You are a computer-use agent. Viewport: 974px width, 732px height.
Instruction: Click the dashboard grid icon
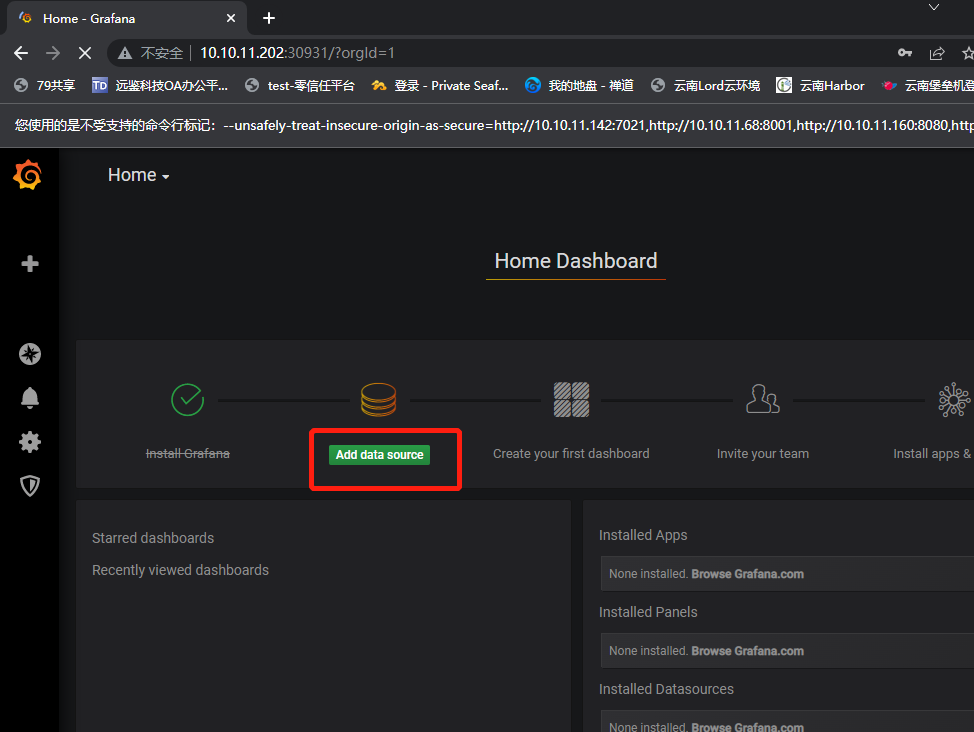point(571,400)
